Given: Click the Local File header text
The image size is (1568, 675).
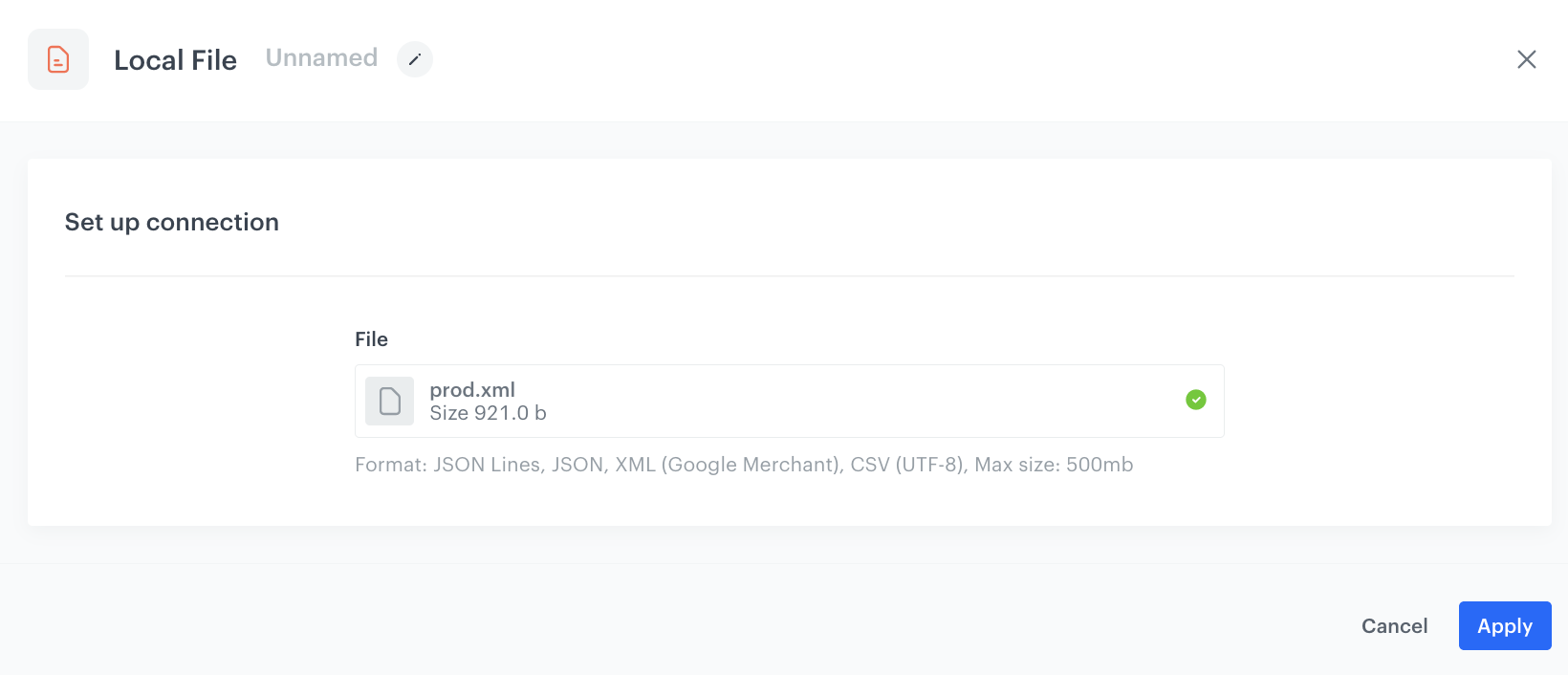Looking at the screenshot, I should pos(175,59).
